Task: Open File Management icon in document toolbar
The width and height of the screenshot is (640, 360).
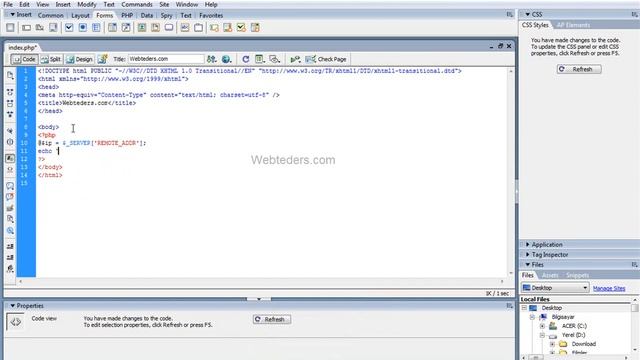Action: [x=211, y=59]
